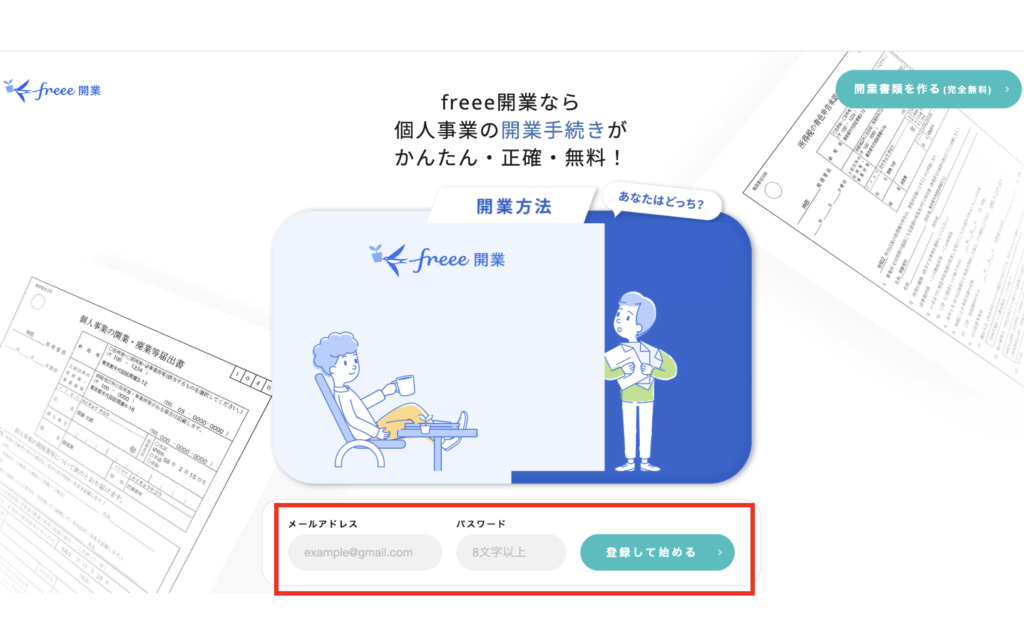The image size is (1024, 640).
Task: Click the chevron arrow on 登録して始める button
Action: coord(720,552)
